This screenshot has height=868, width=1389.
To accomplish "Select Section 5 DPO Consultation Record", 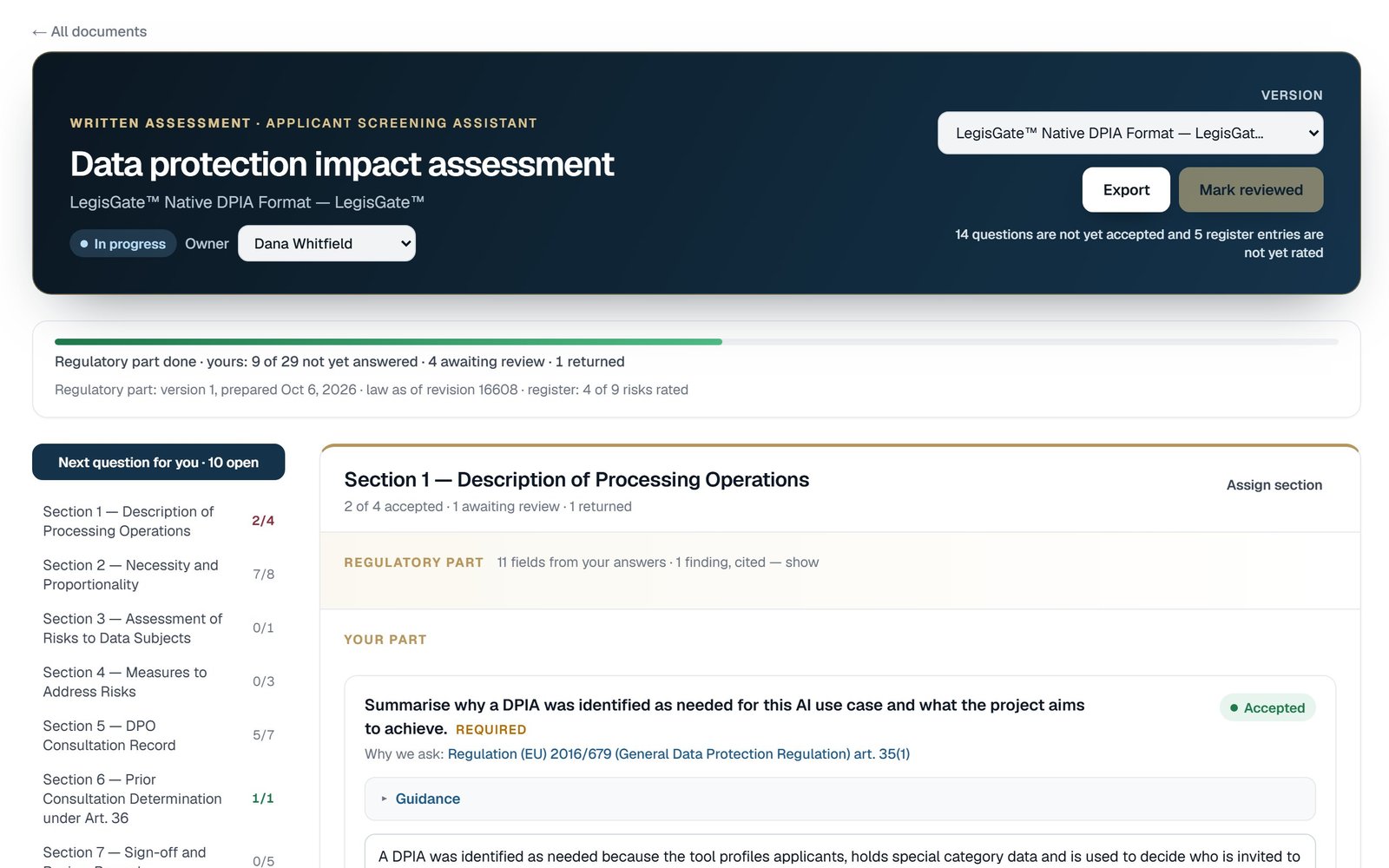I will coord(159,735).
